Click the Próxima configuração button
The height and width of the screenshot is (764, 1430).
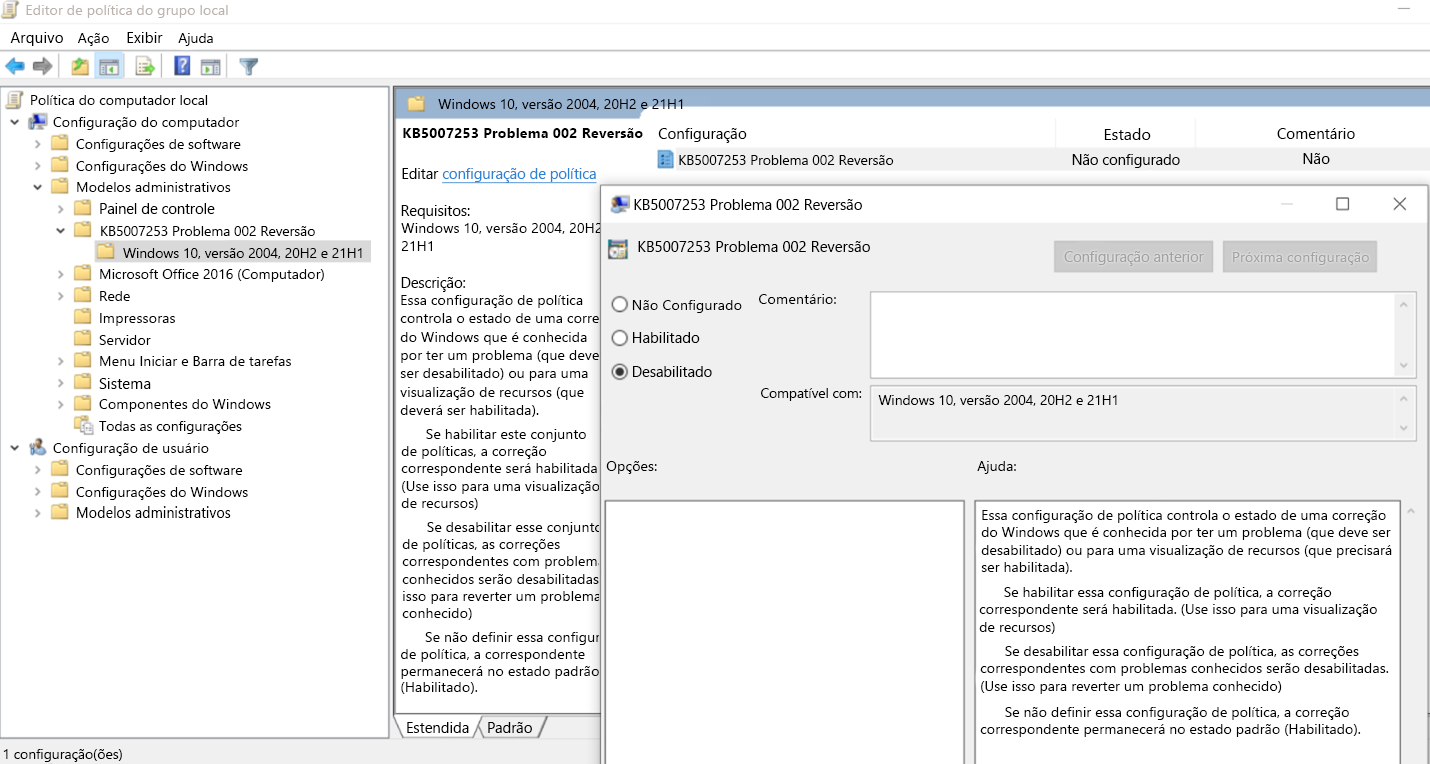point(1300,257)
